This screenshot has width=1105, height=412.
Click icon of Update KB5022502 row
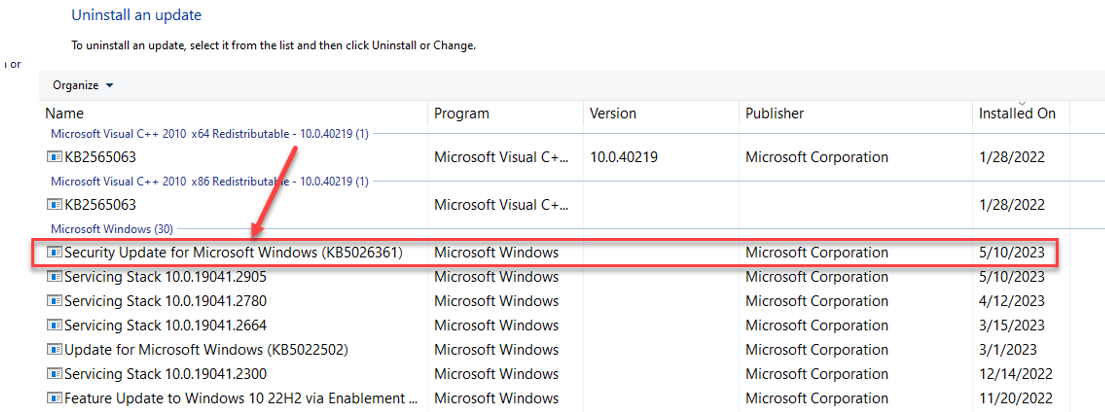(x=54, y=349)
